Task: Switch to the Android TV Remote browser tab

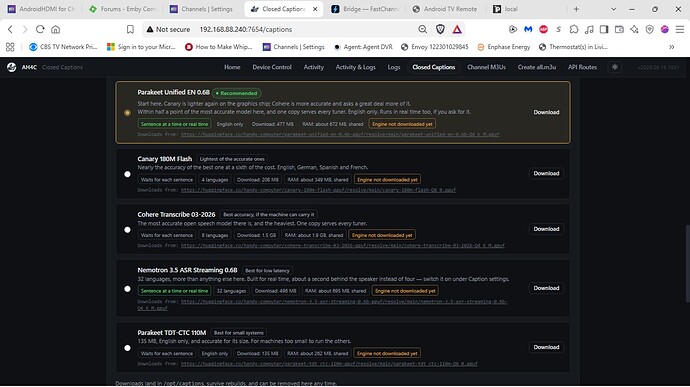Action: [x=445, y=9]
